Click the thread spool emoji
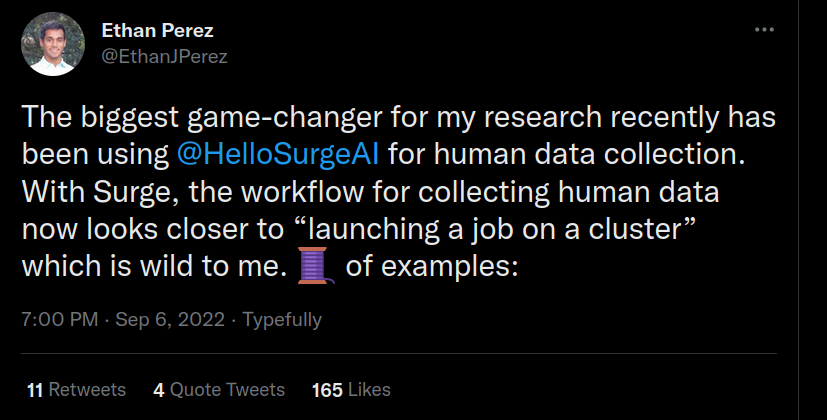The height and width of the screenshot is (420, 827). coord(316,268)
